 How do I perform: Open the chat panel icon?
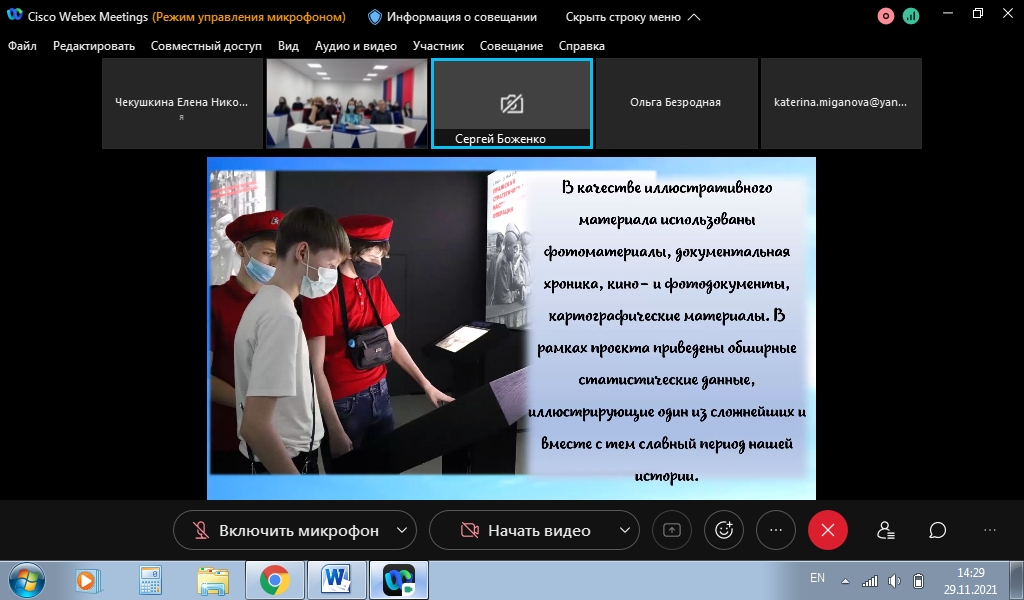[937, 530]
